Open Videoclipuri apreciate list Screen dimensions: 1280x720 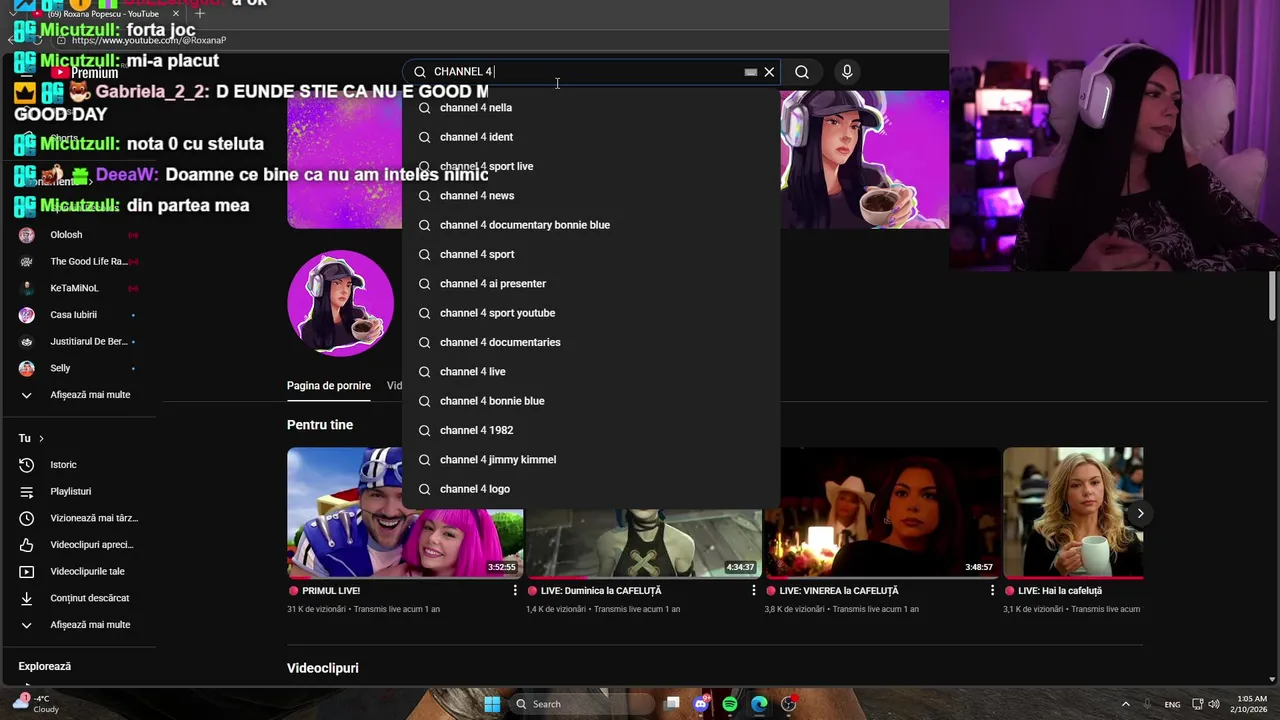pyautogui.click(x=78, y=545)
